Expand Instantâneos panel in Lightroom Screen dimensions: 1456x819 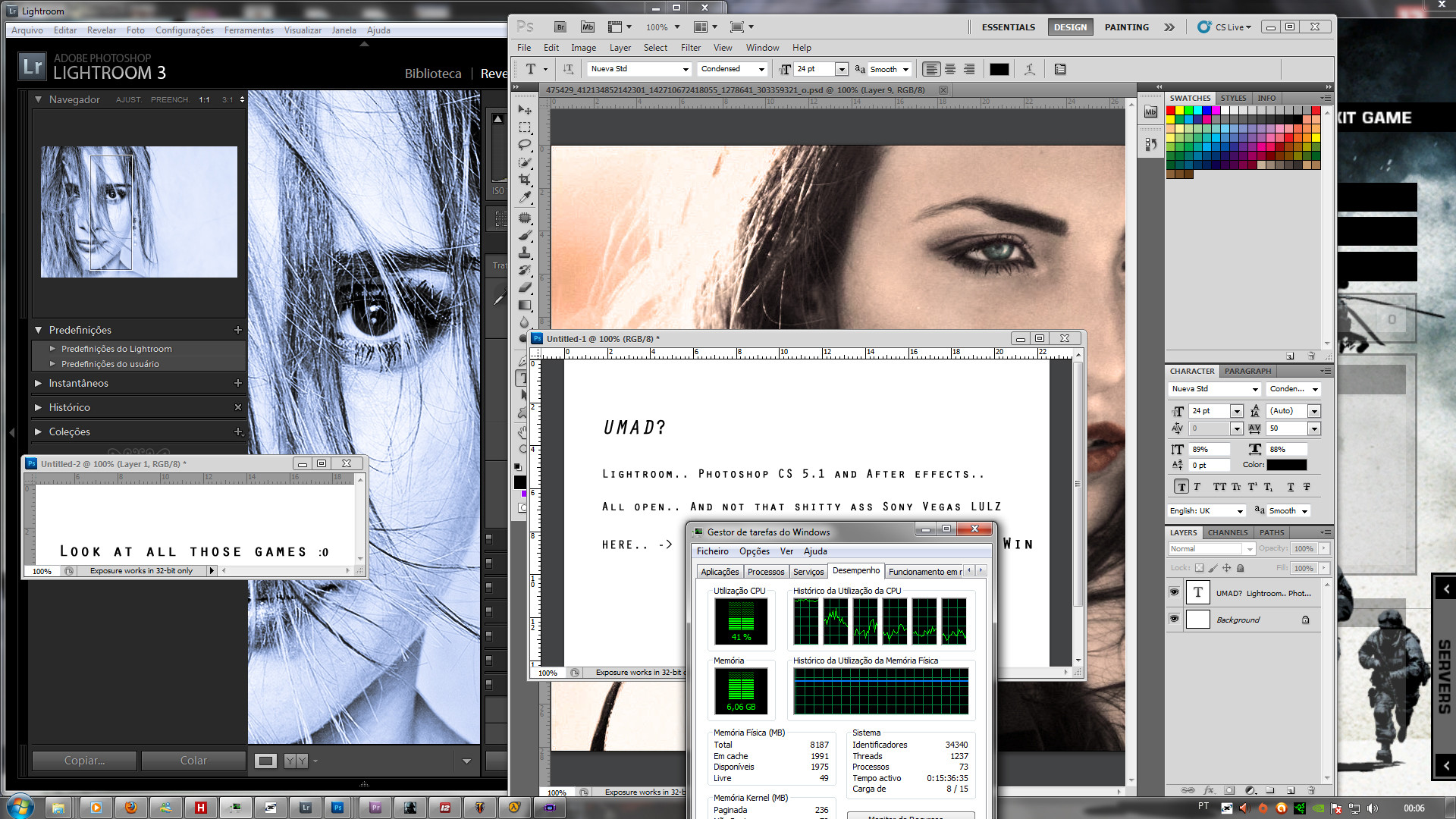38,383
